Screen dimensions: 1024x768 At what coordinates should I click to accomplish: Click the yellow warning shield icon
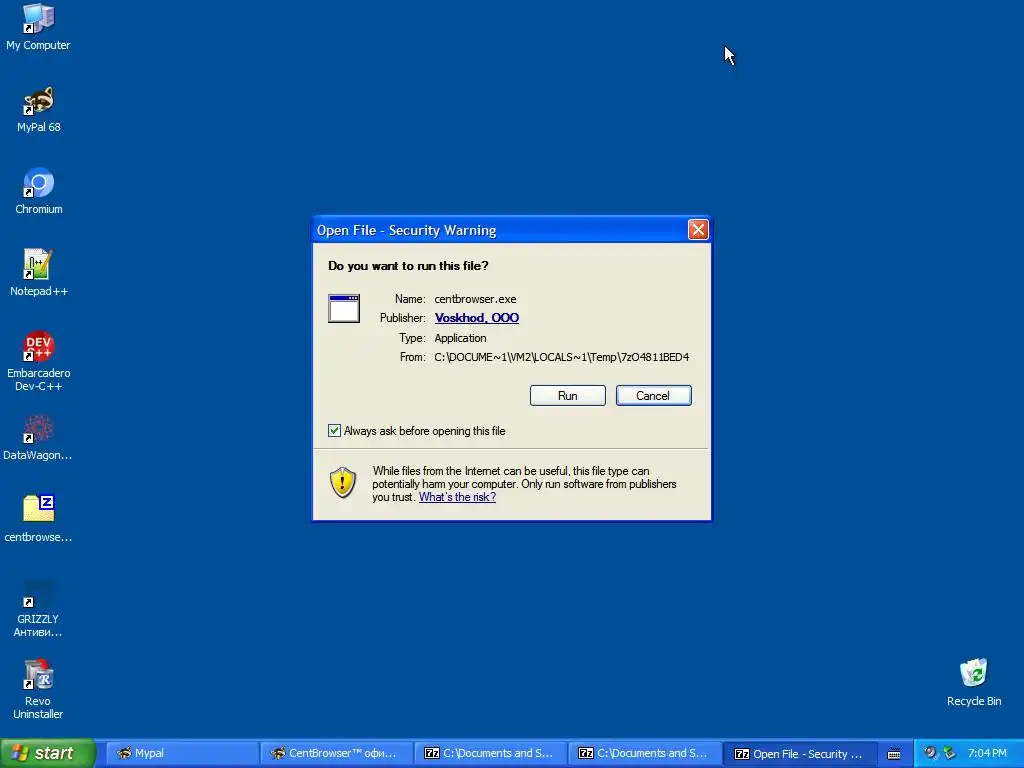tap(343, 483)
